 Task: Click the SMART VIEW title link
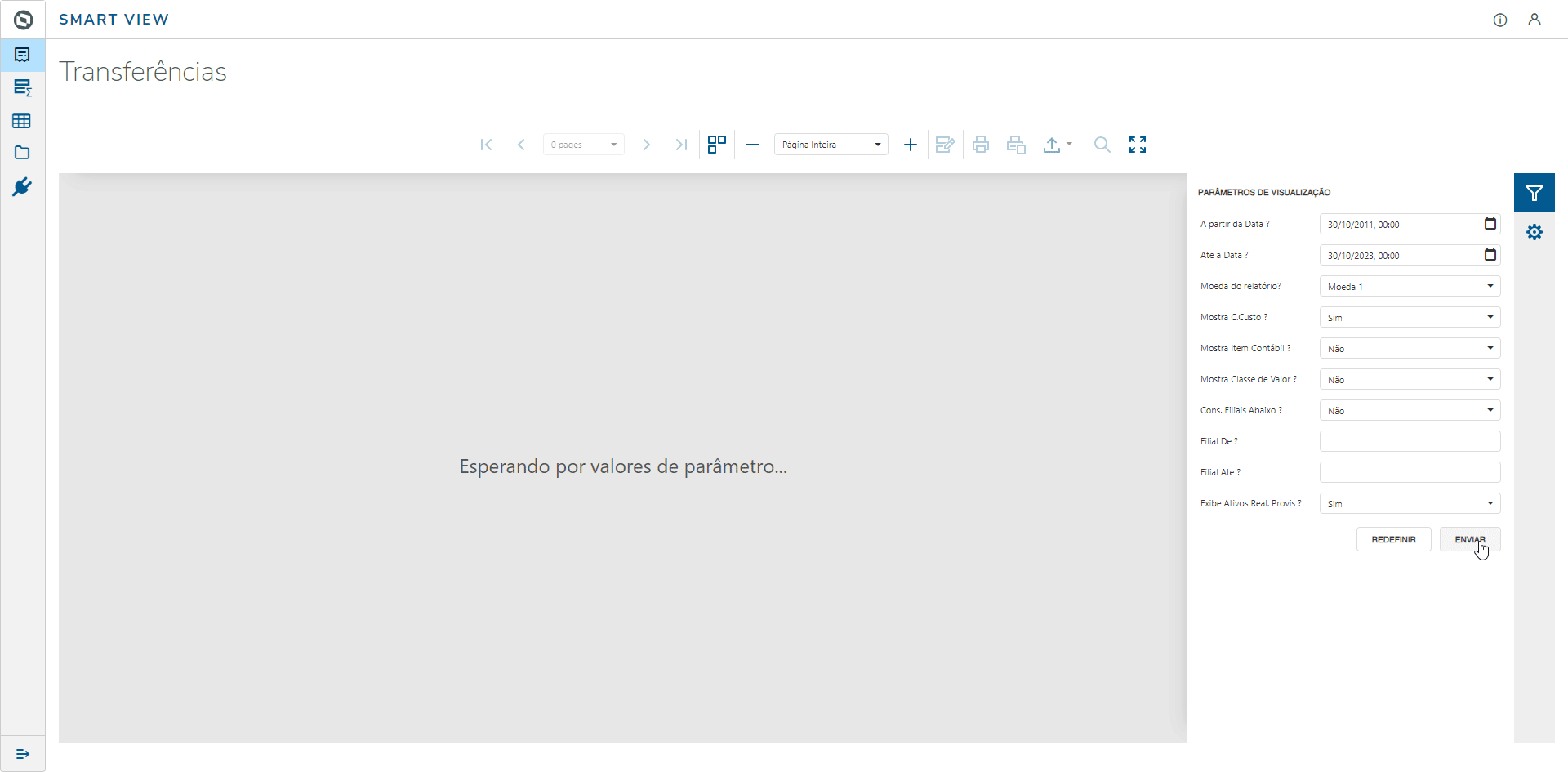pyautogui.click(x=114, y=20)
